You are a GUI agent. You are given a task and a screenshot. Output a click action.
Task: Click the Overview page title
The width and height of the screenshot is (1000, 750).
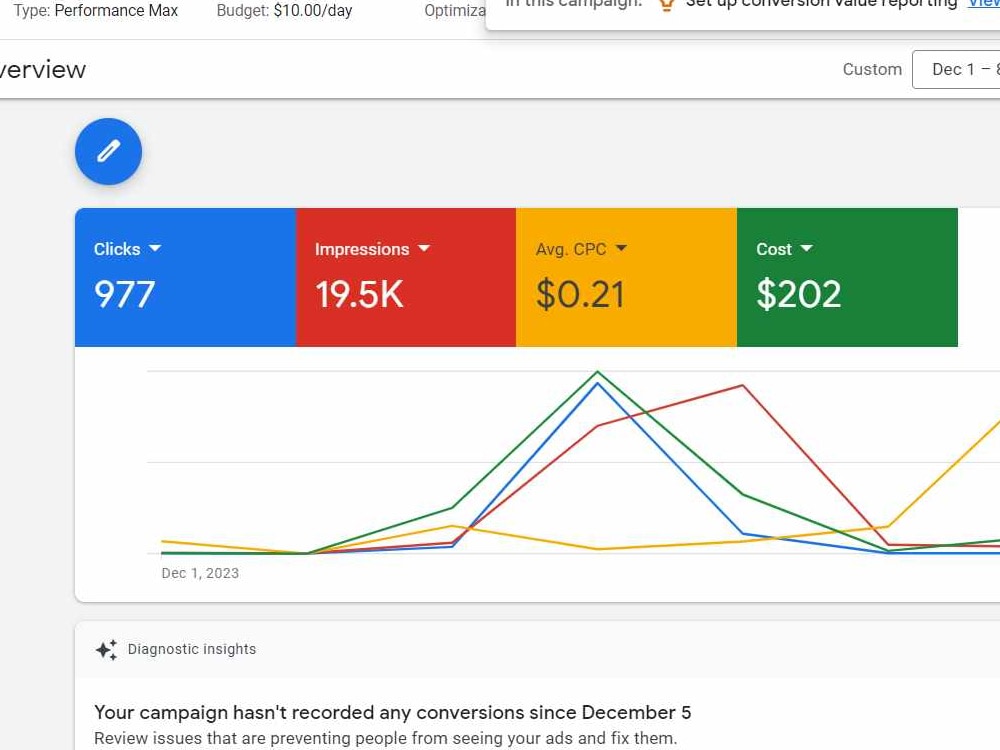coord(43,70)
